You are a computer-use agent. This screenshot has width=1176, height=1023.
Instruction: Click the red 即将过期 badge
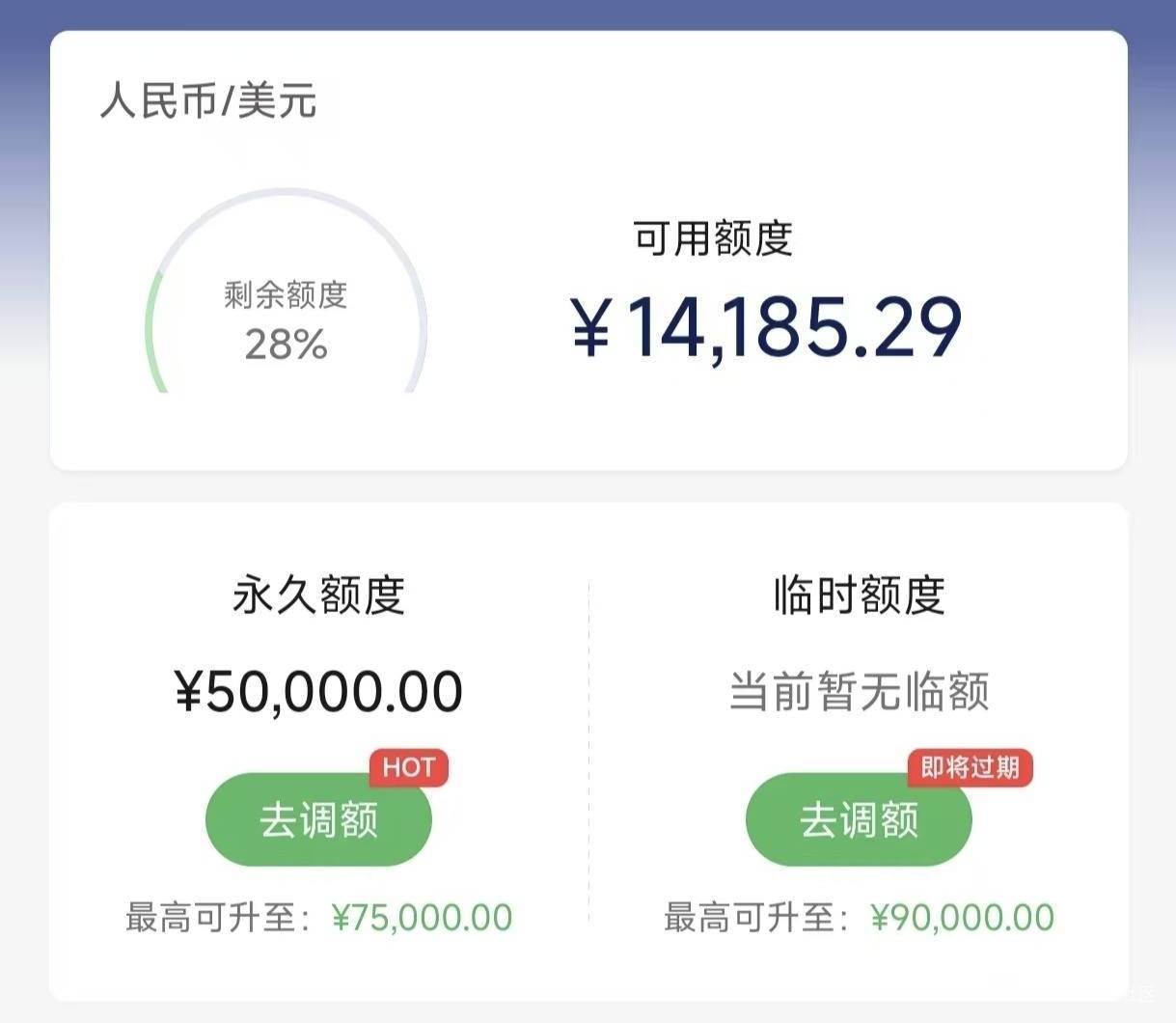tap(970, 767)
